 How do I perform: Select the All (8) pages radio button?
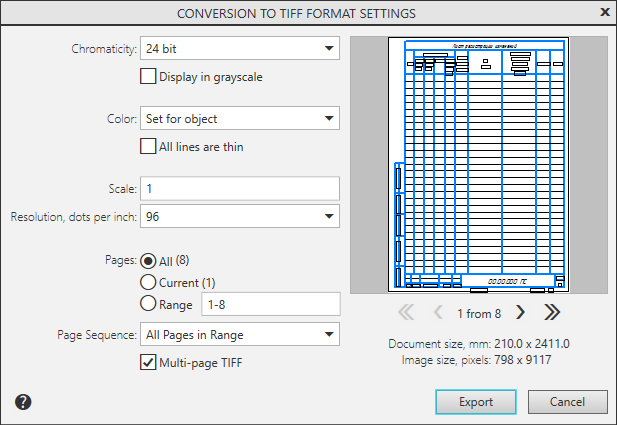[x=149, y=260]
